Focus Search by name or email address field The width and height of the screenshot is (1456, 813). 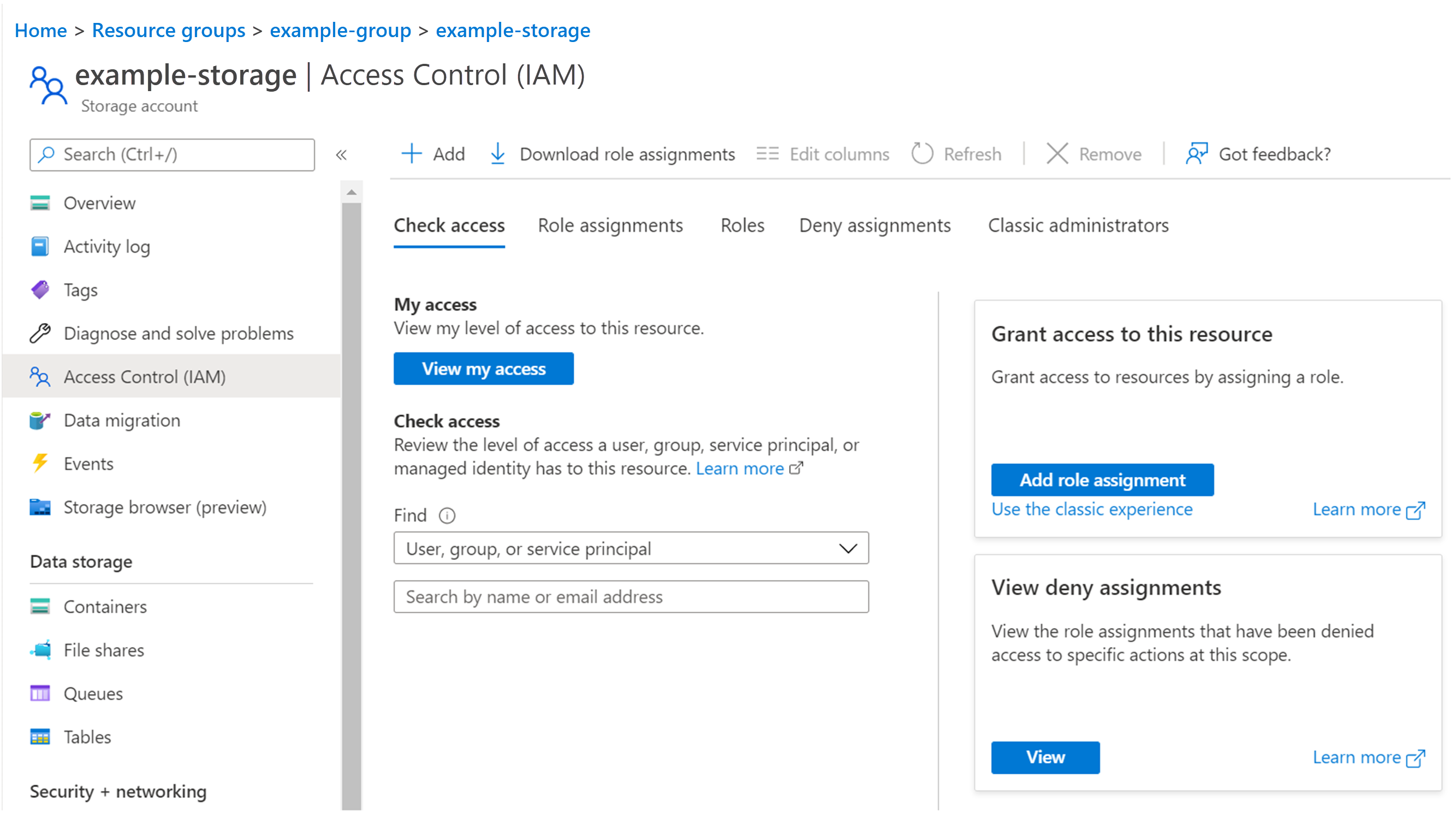631,597
